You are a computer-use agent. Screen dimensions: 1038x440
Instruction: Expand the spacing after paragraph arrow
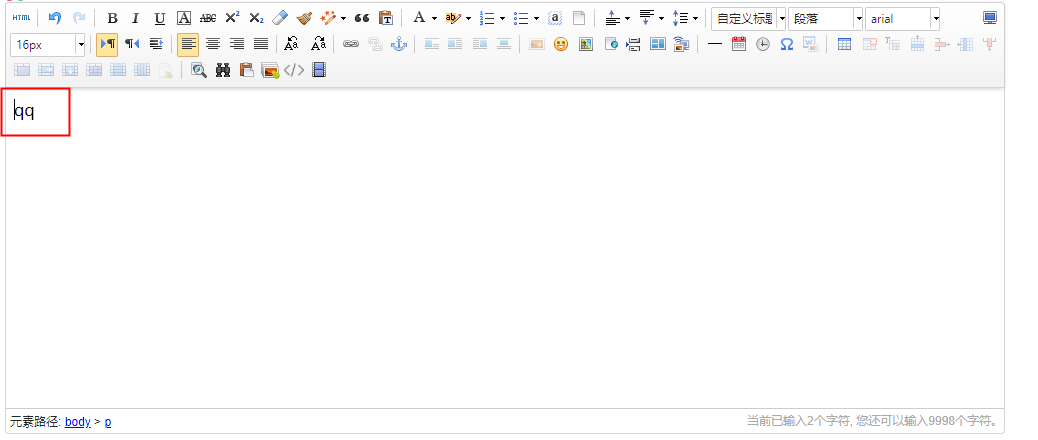(661, 19)
